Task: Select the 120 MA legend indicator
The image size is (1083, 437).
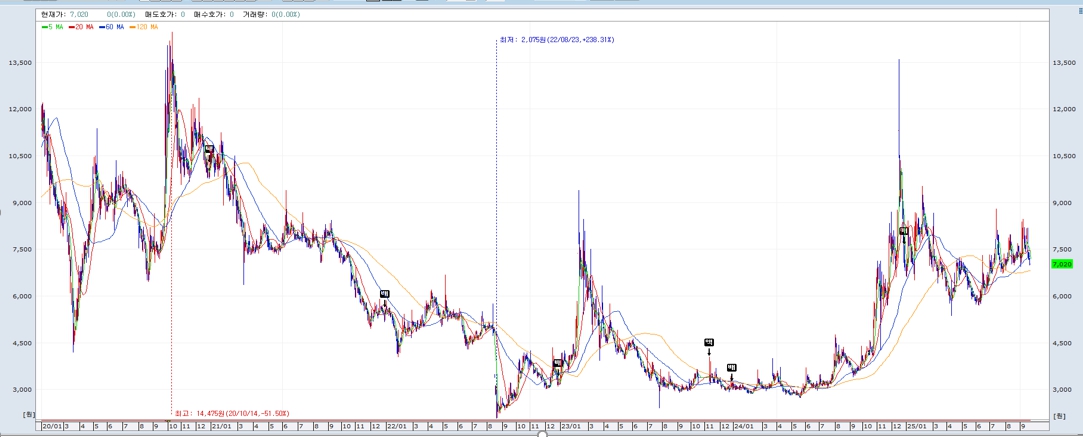Action: pos(145,27)
